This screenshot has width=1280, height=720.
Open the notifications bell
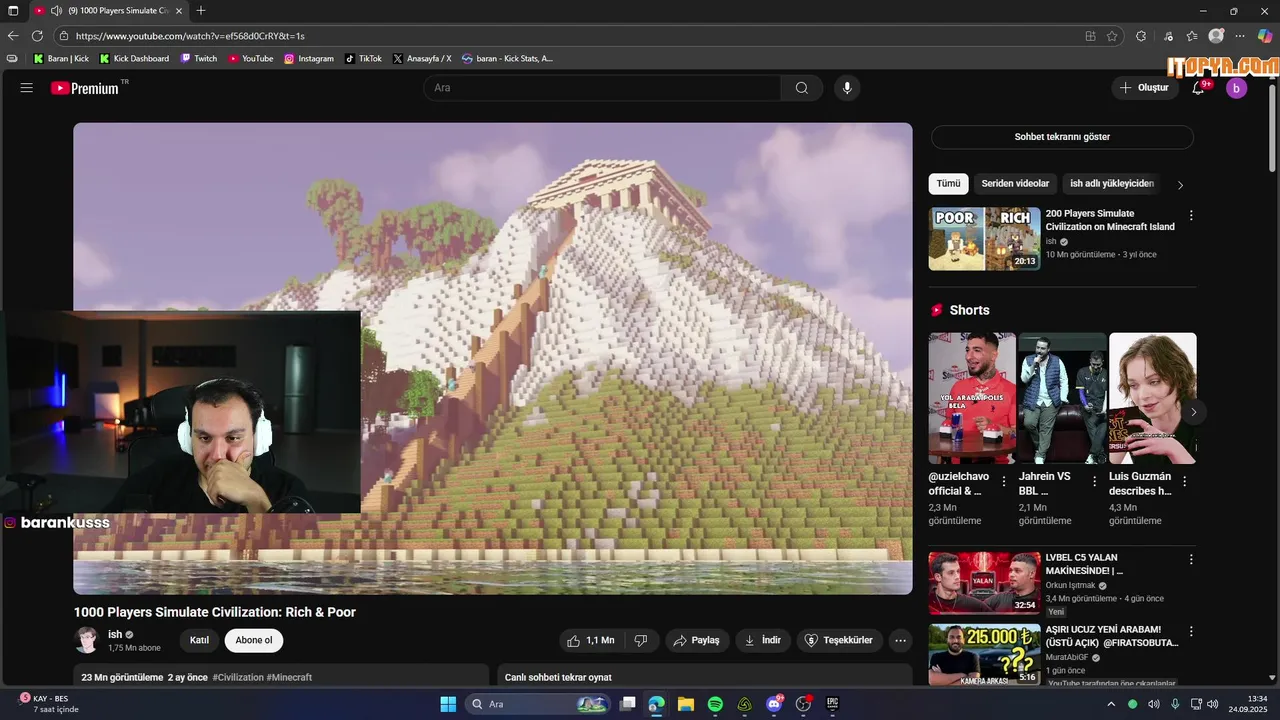(x=1198, y=88)
